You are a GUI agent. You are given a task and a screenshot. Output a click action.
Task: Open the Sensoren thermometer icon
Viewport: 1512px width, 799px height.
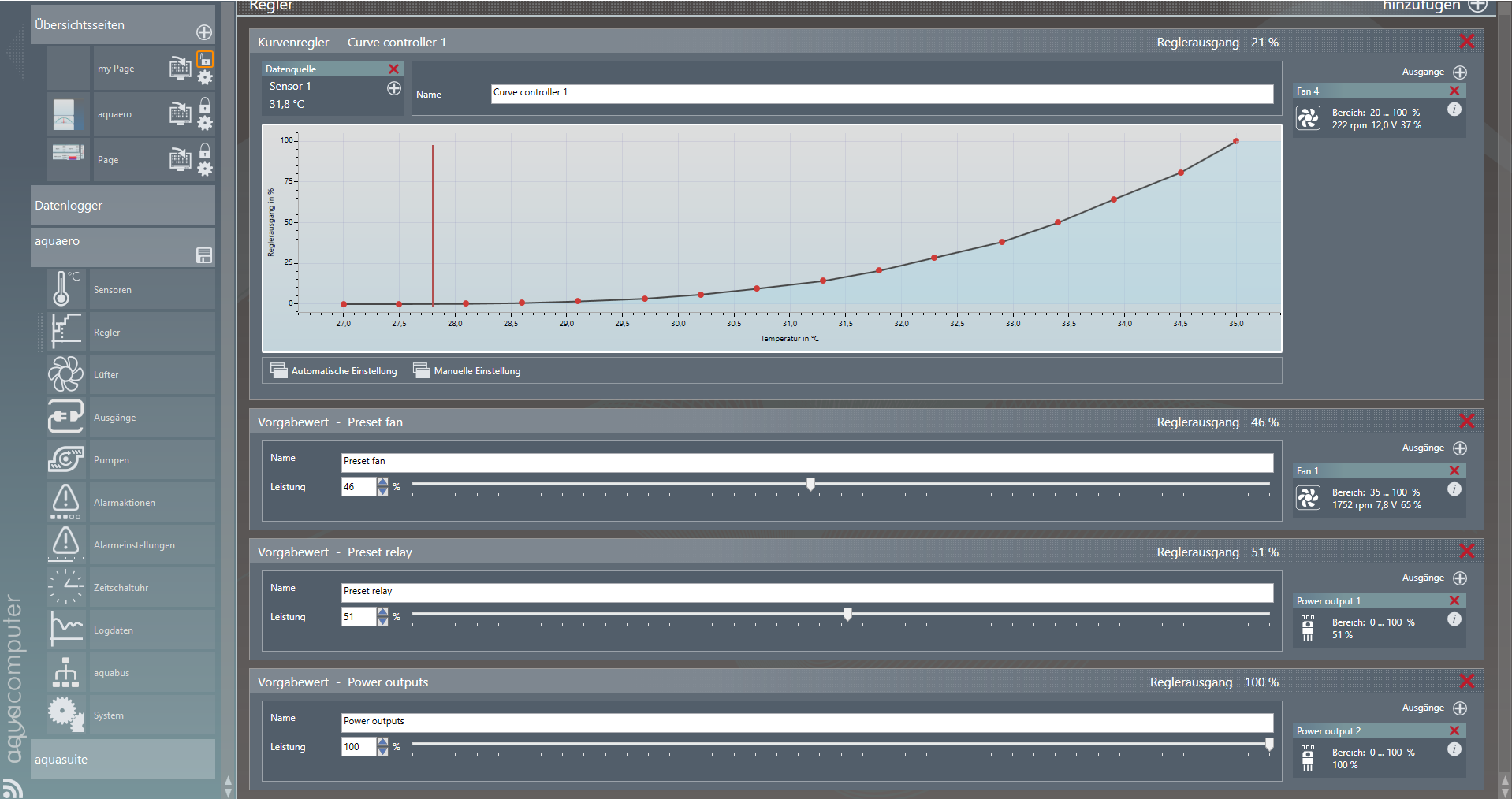tap(65, 289)
